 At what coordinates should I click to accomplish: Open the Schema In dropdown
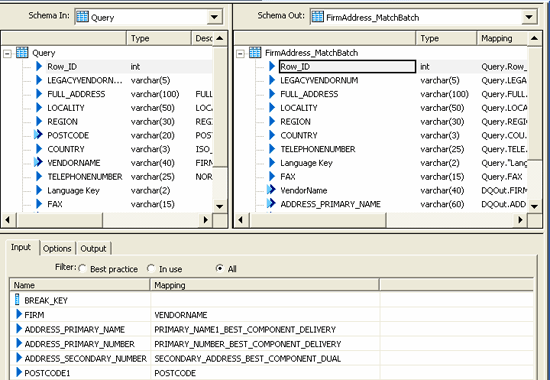(214, 17)
